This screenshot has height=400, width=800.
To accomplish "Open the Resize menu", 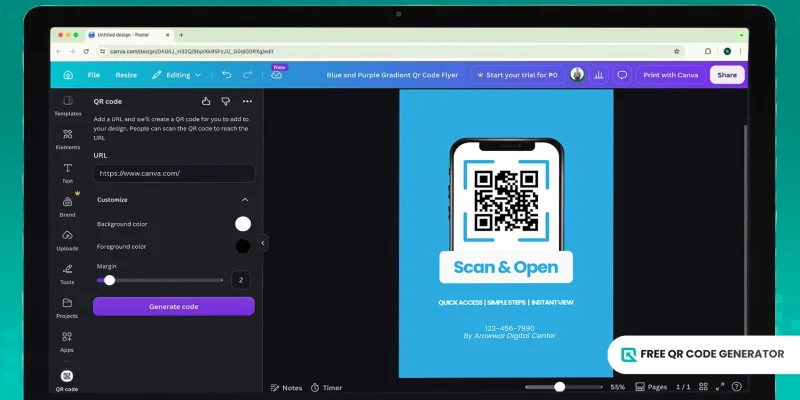I will [126, 75].
